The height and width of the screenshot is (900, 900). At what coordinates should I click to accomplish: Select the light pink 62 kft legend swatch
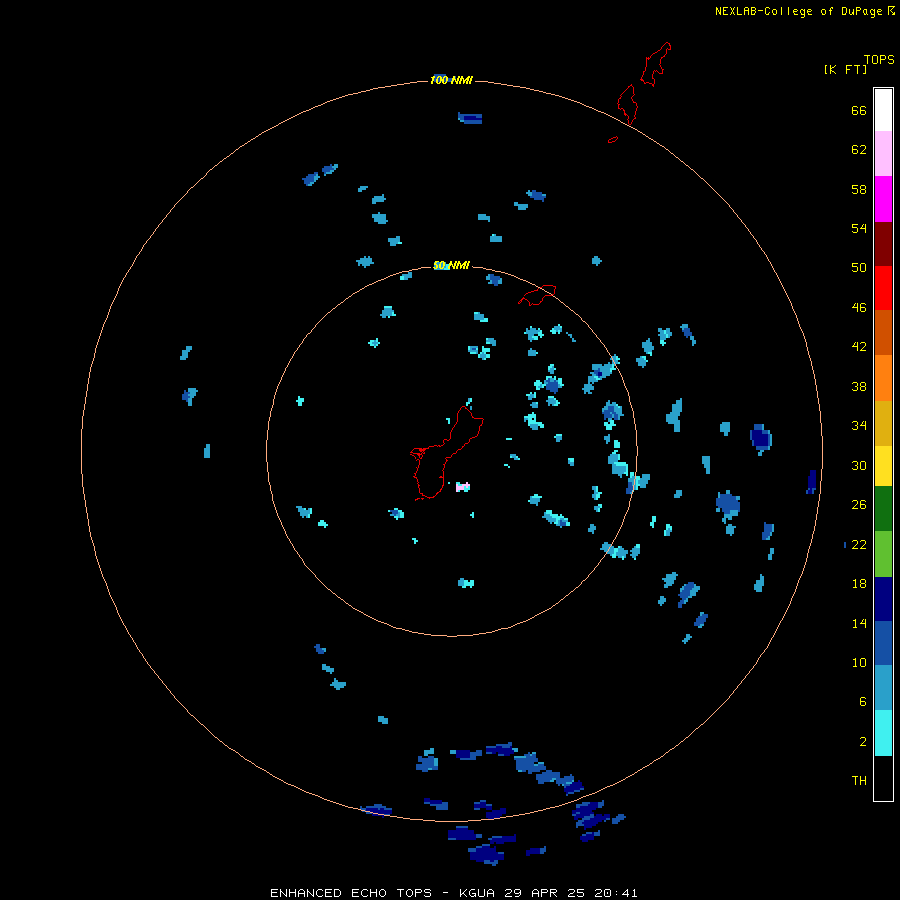tap(883, 153)
